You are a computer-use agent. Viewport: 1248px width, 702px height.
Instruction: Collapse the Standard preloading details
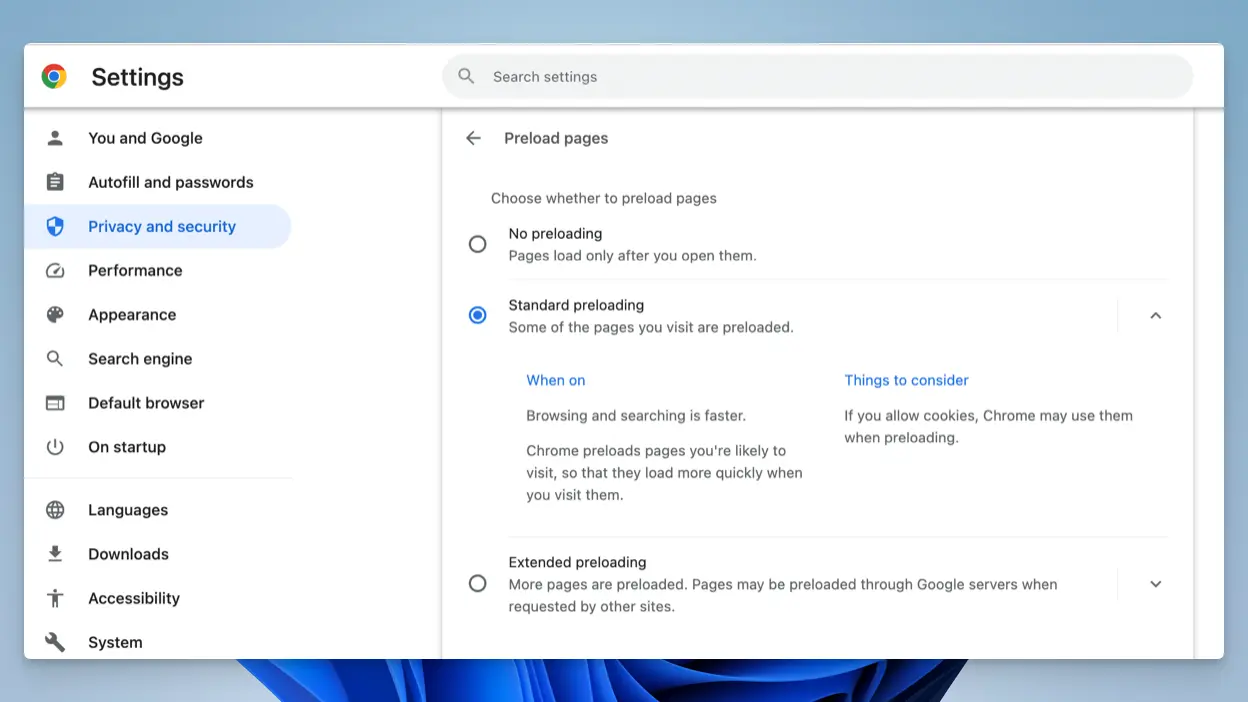(x=1155, y=315)
